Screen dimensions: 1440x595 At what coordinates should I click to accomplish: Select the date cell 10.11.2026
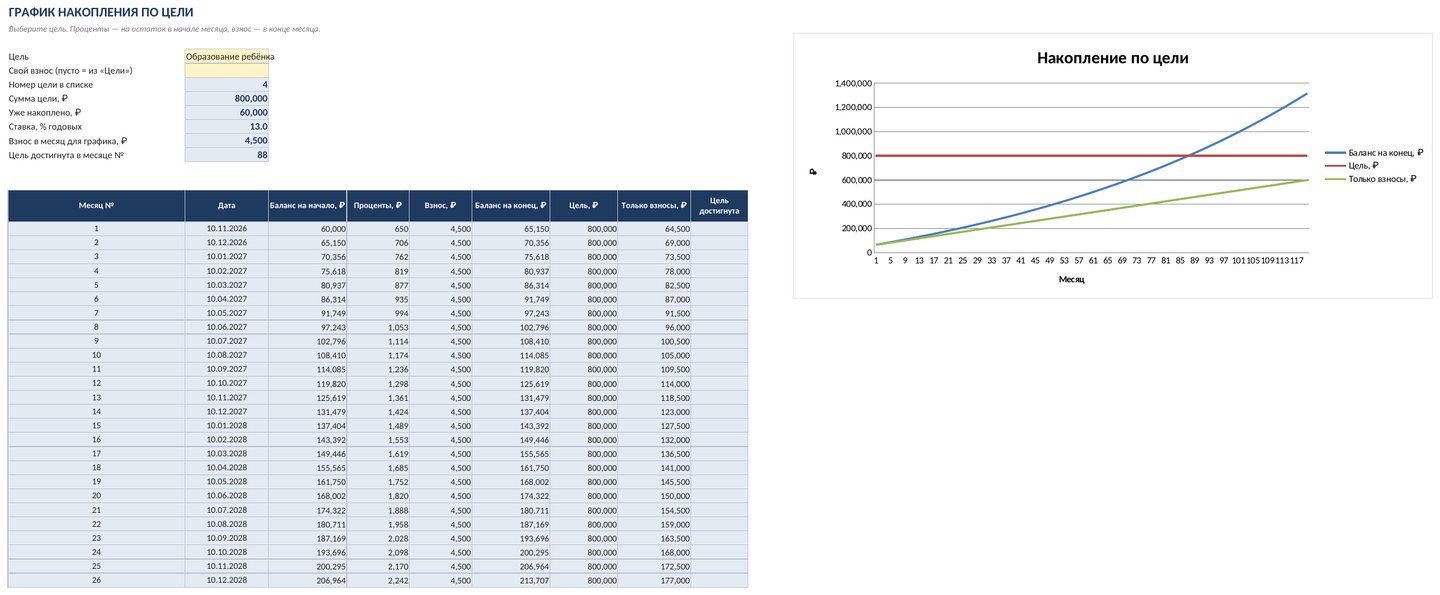[227, 229]
